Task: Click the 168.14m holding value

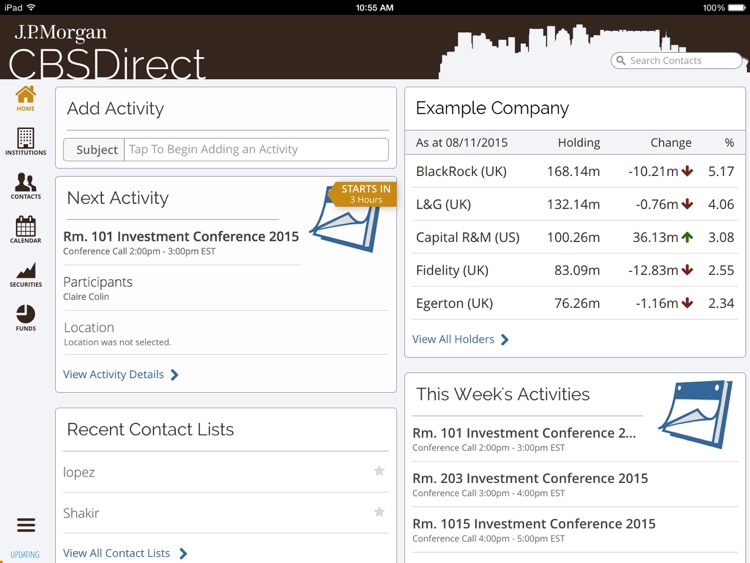Action: [x=573, y=171]
